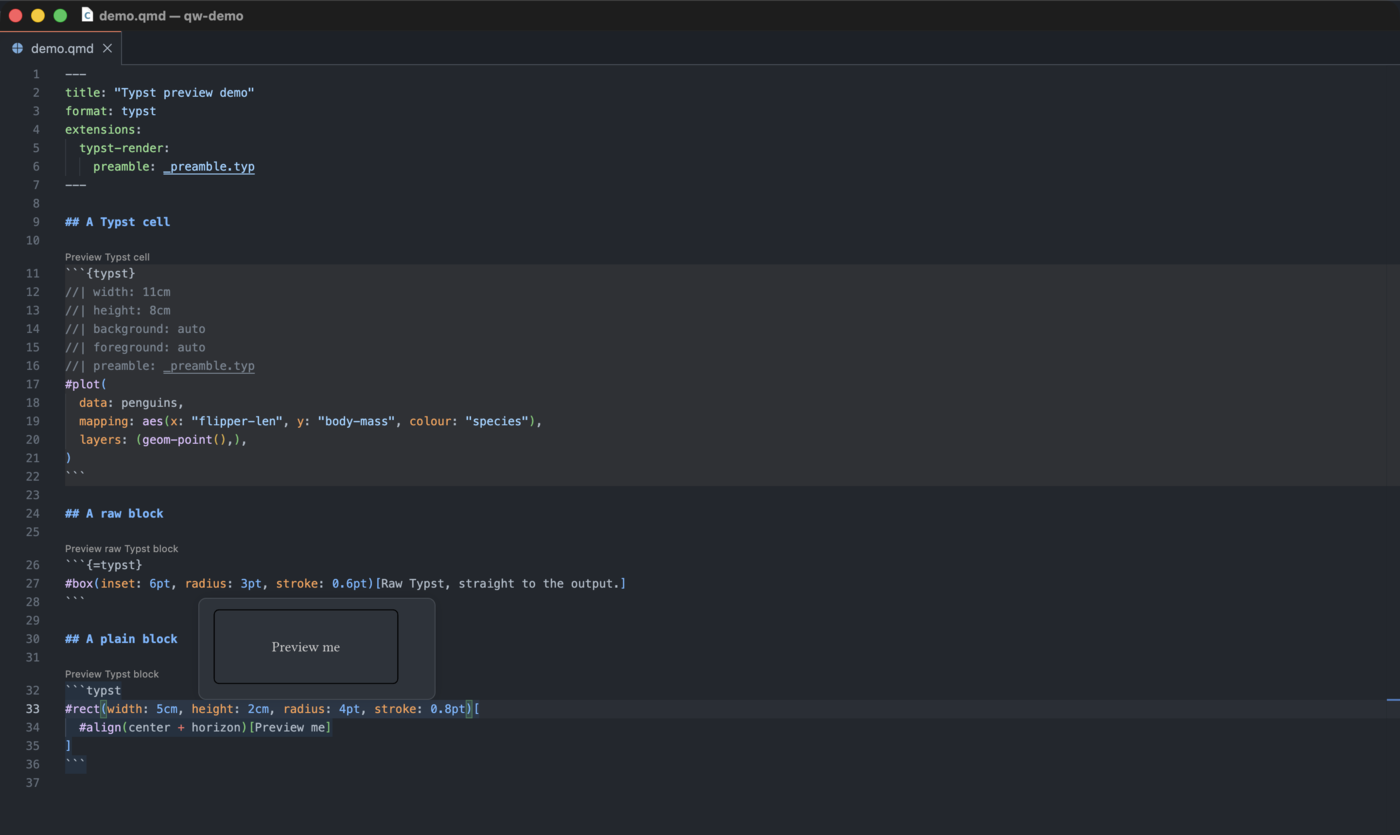This screenshot has height=835, width=1400.
Task: Click '#plot(' on line 17
Action: 86,384
